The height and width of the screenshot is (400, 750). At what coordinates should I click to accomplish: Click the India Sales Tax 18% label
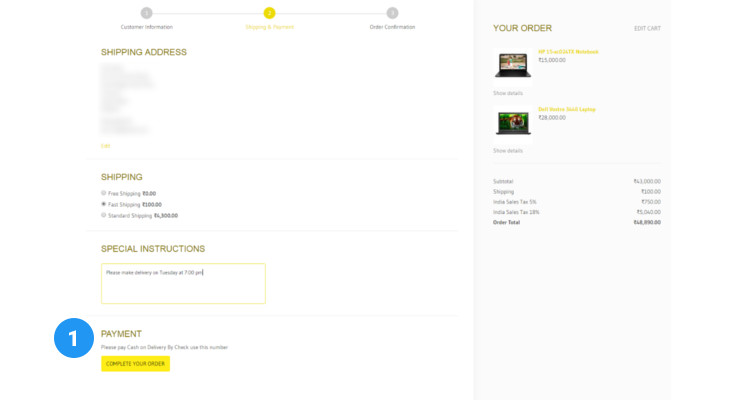[516, 212]
